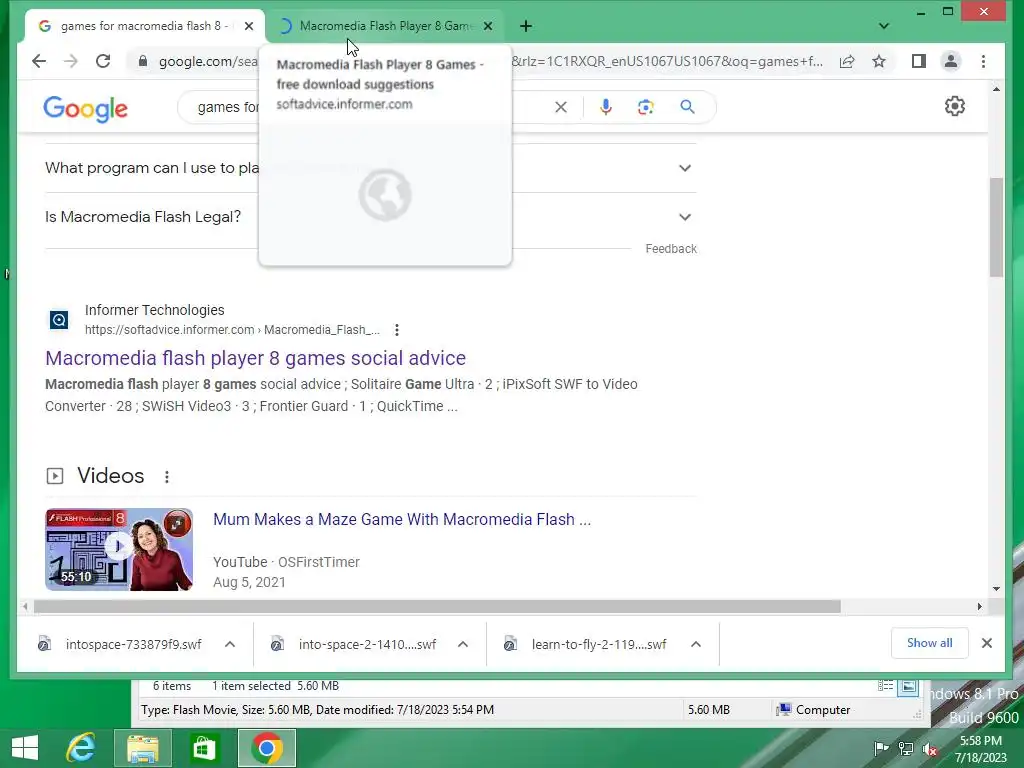Switch to Macromedia Flash Player 8 Games tab
The image size is (1024, 768).
click(x=385, y=26)
